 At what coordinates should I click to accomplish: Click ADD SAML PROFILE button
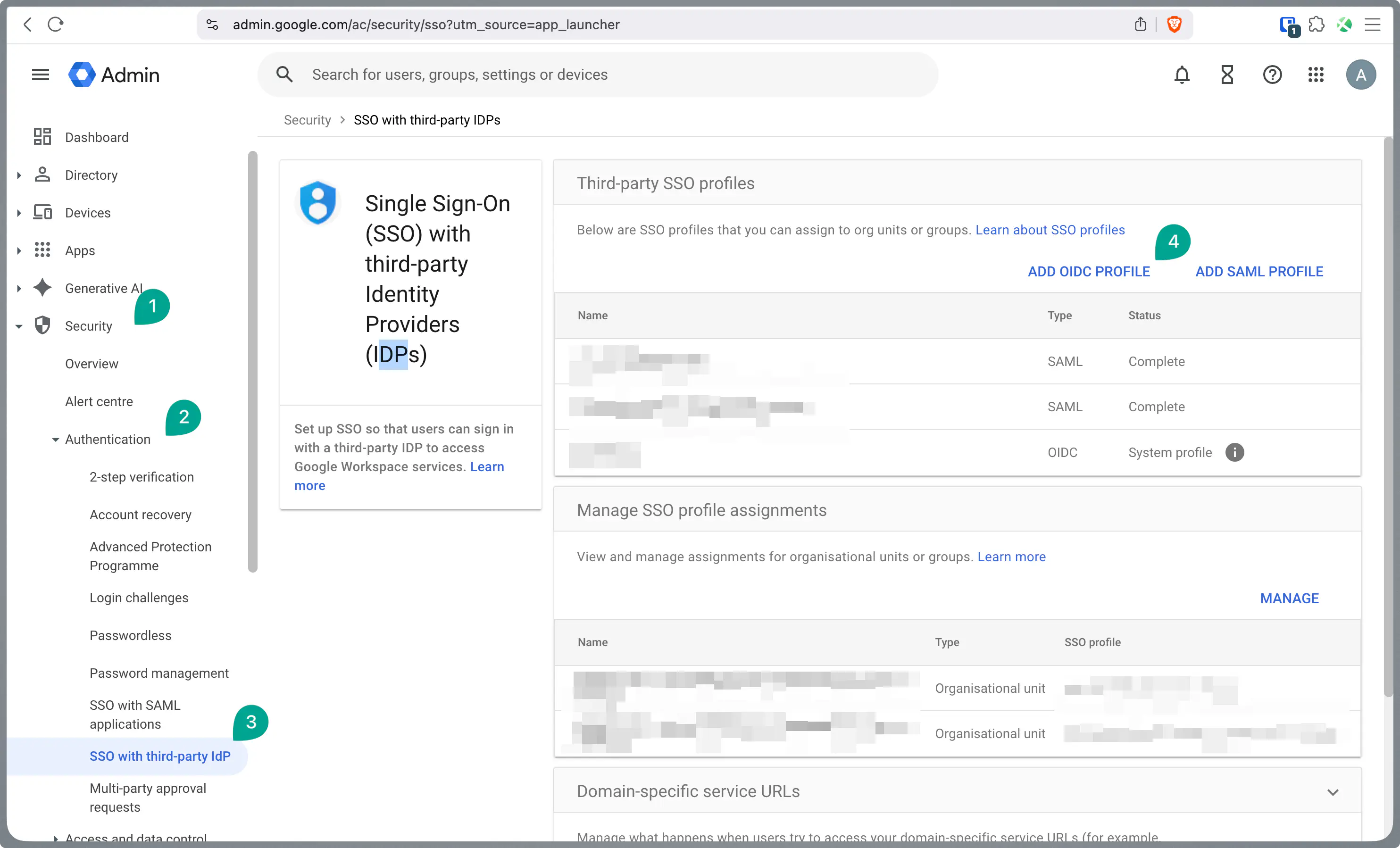pos(1258,272)
